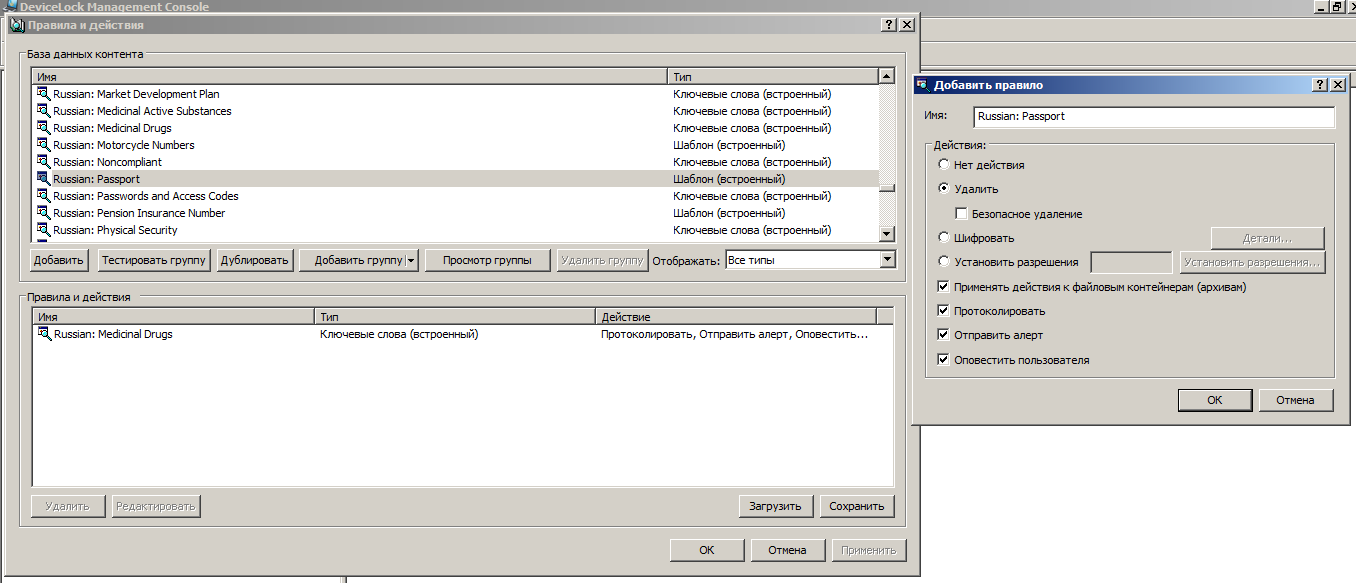
Task: Click icon of Russian: Medicinal Drugs in content database
Action: [43, 128]
